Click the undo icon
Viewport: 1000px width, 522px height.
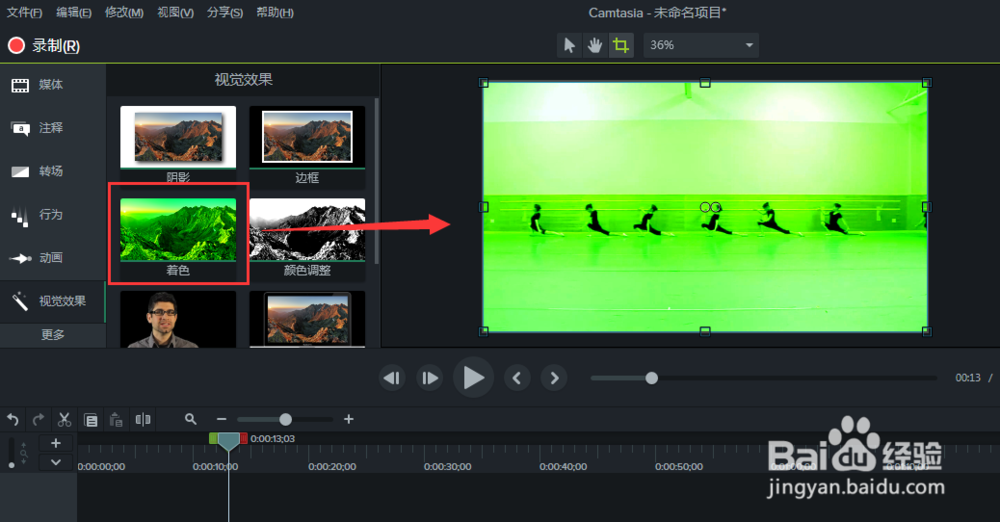coord(13,419)
